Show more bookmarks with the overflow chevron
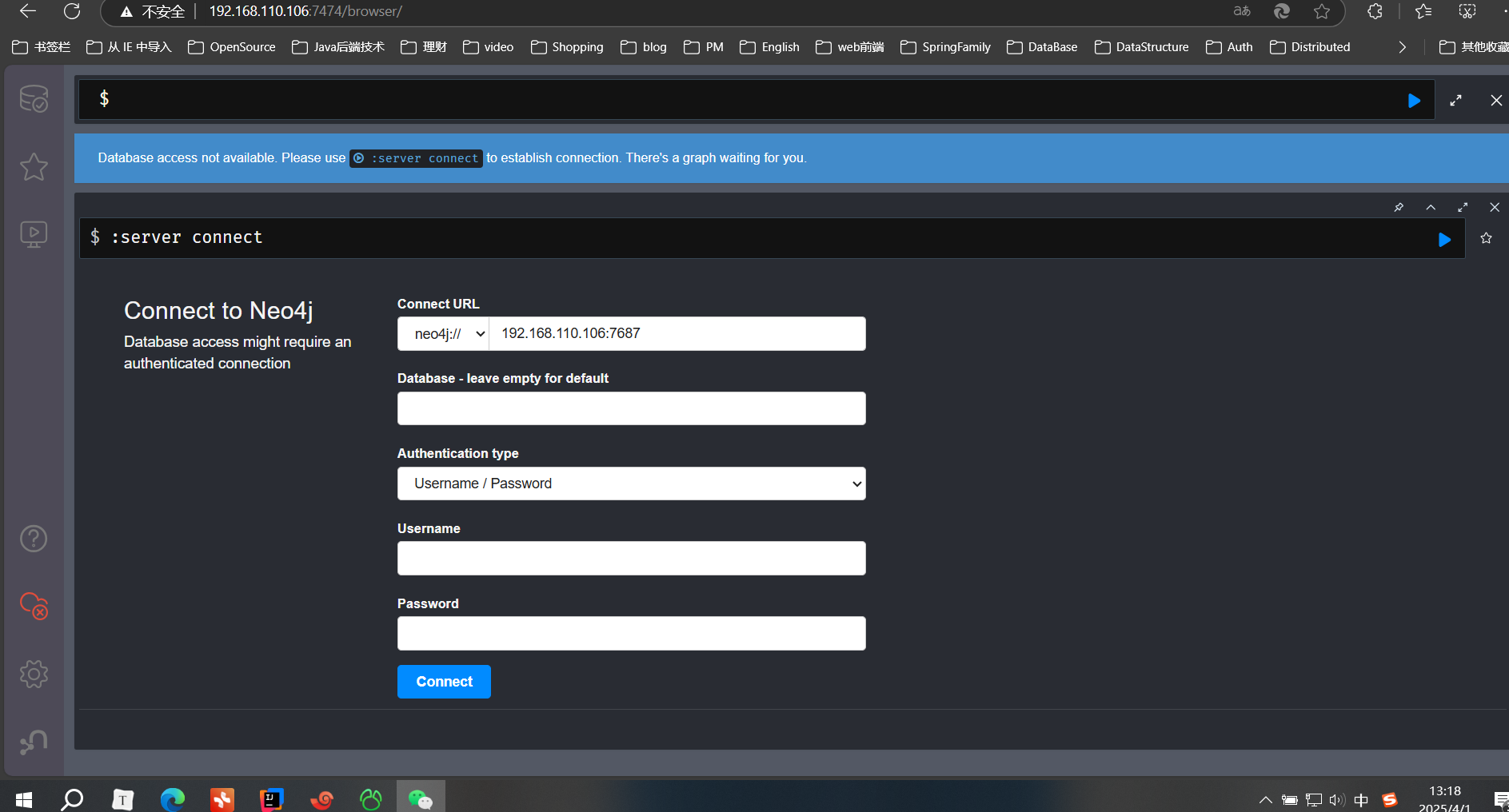The image size is (1509, 812). tap(1402, 47)
